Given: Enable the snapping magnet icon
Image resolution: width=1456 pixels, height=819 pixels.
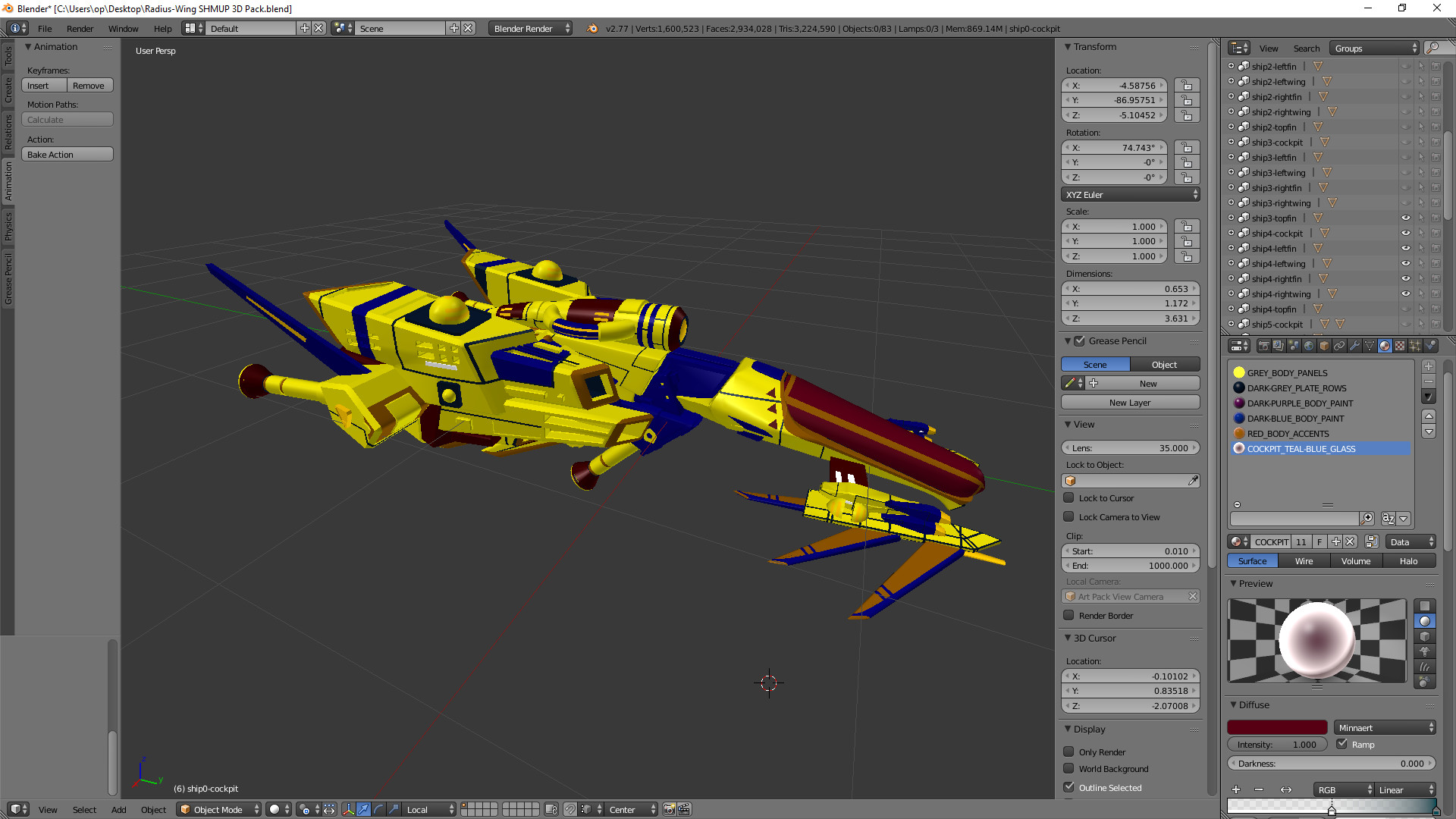Looking at the screenshot, I should click(x=571, y=809).
